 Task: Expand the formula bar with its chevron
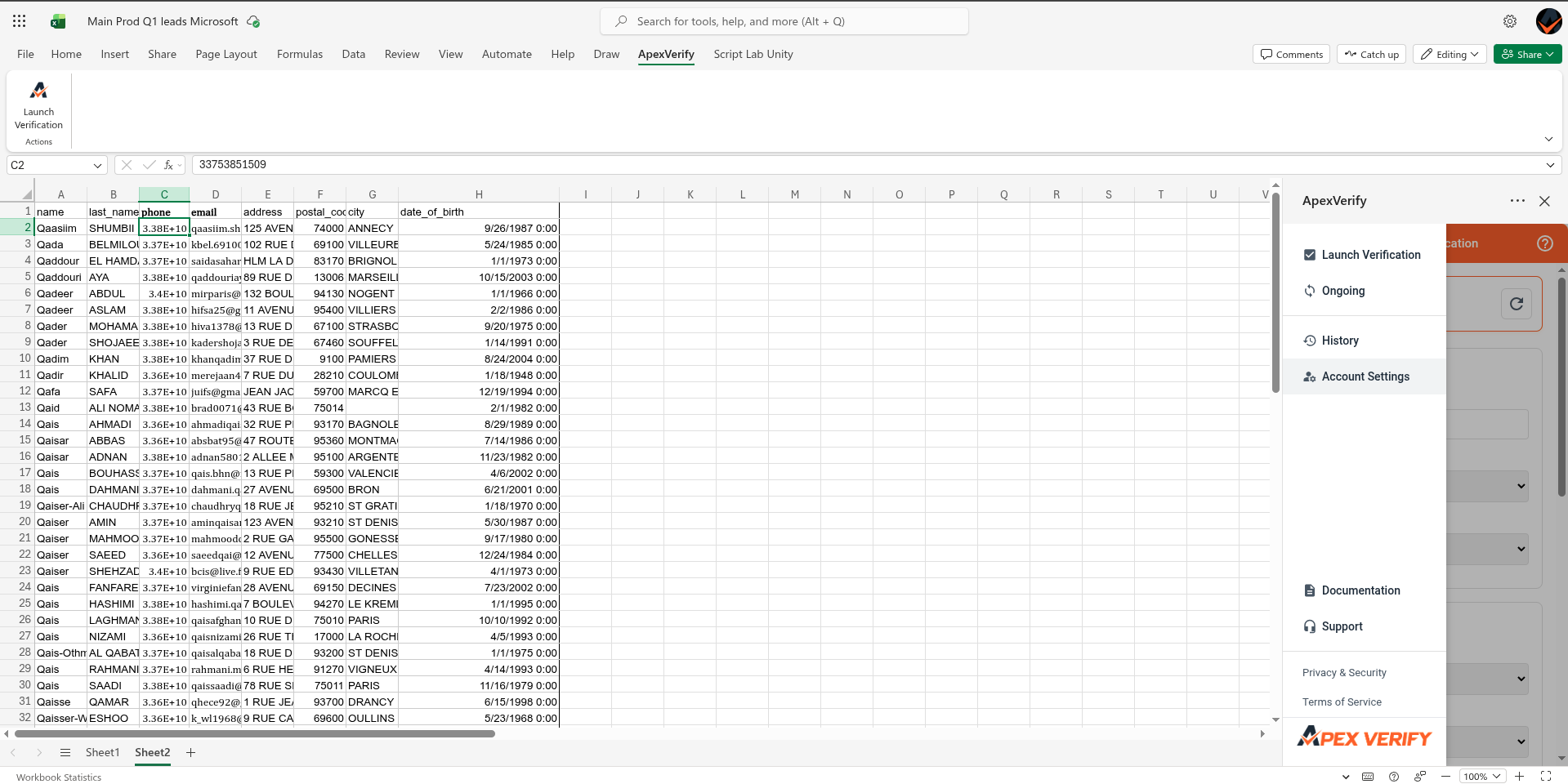click(1549, 164)
